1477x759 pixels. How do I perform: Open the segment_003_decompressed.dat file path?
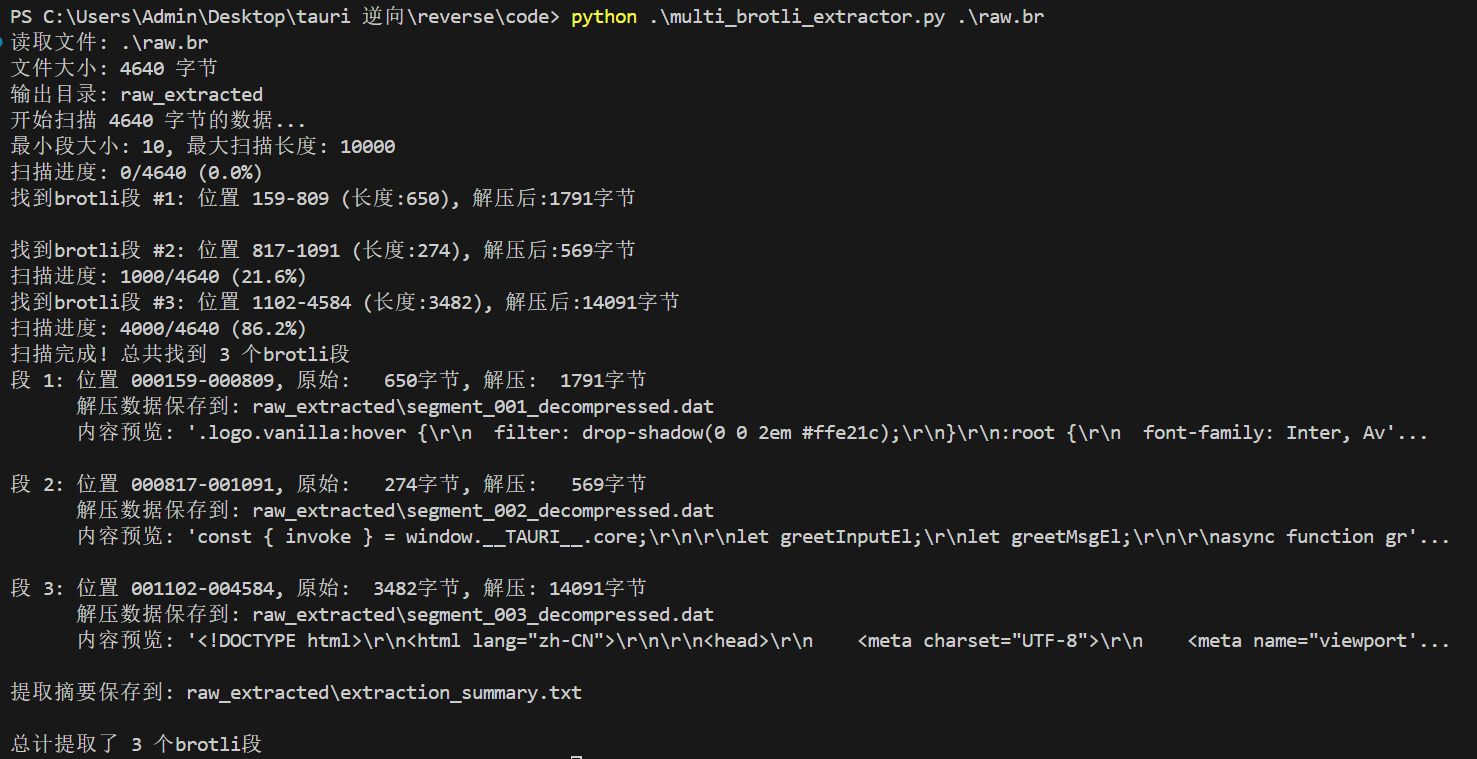(x=483, y=615)
